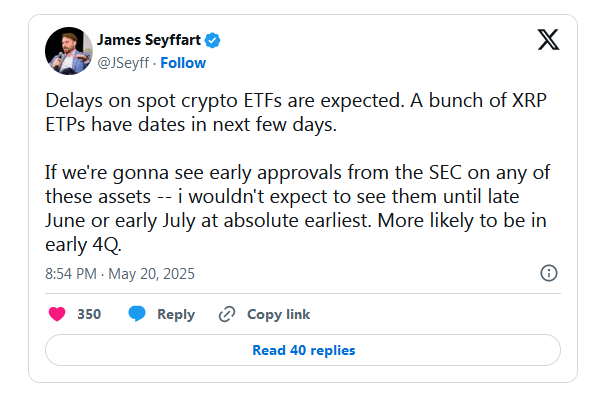Open the X logo in the tweet corner
Image resolution: width=600 pixels, height=396 pixels.
coord(548,39)
